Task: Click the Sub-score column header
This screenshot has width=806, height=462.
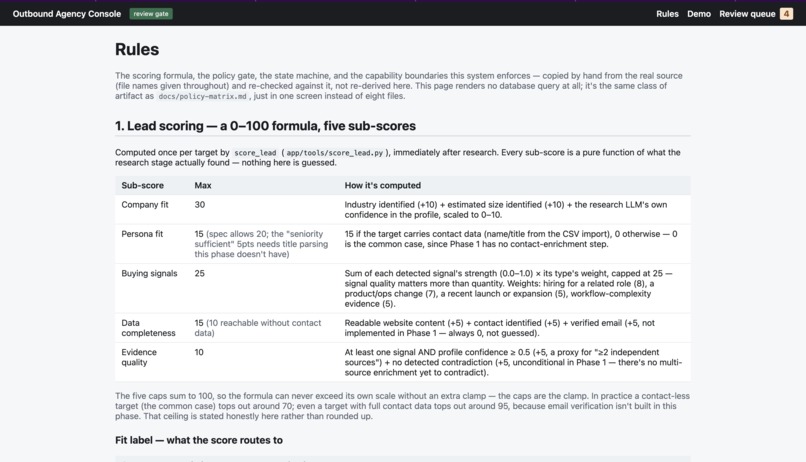Action: click(142, 186)
